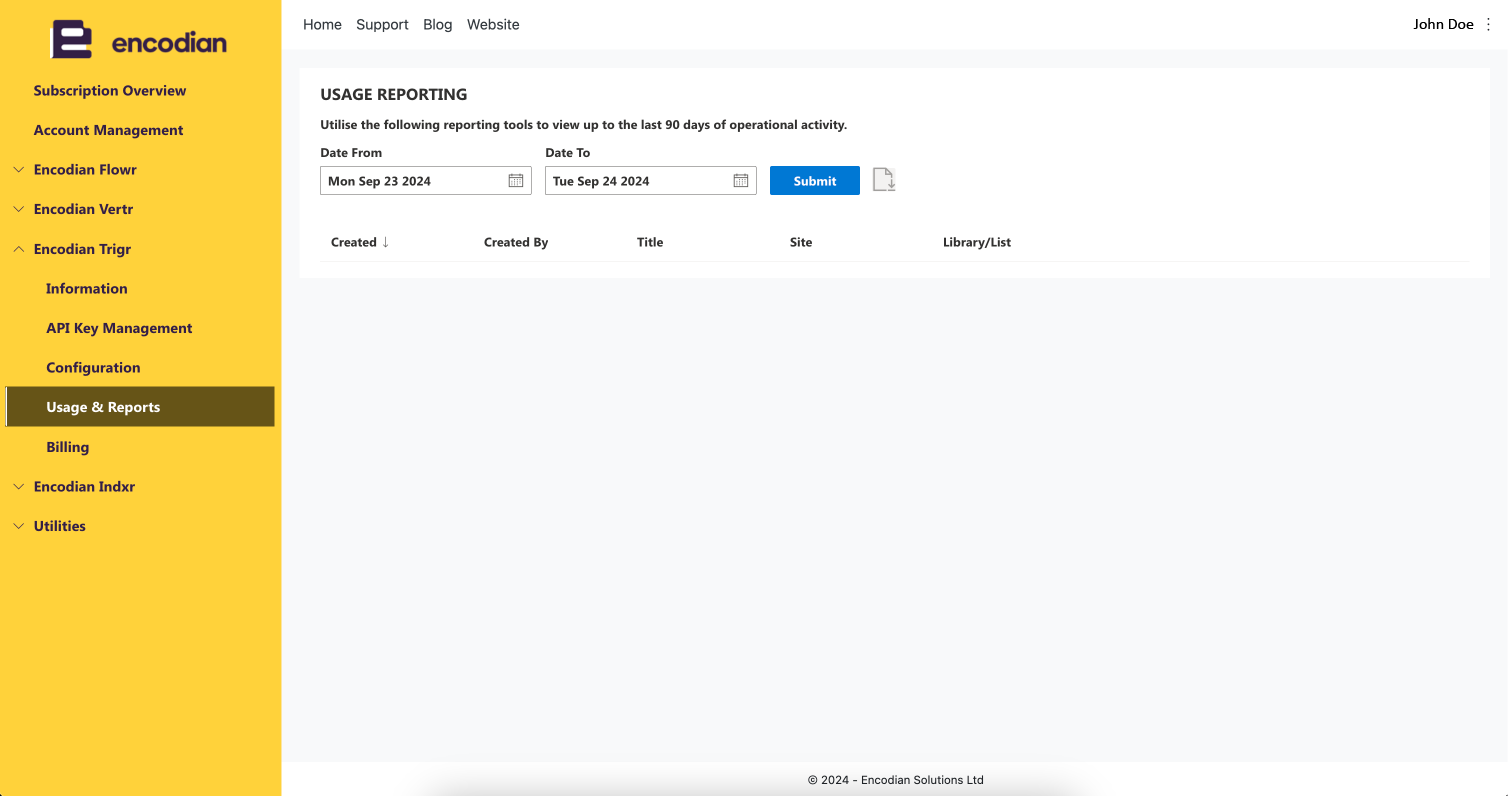Open the Blog link in header
The width and height of the screenshot is (1508, 796).
click(x=438, y=24)
